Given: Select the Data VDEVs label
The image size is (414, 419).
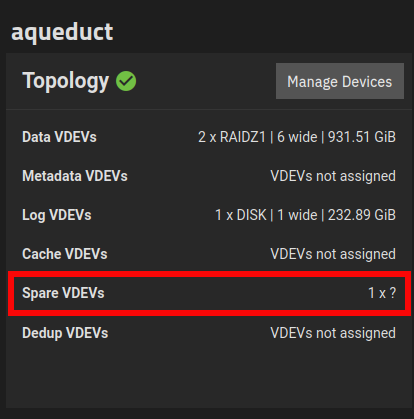Looking at the screenshot, I should [x=59, y=137].
